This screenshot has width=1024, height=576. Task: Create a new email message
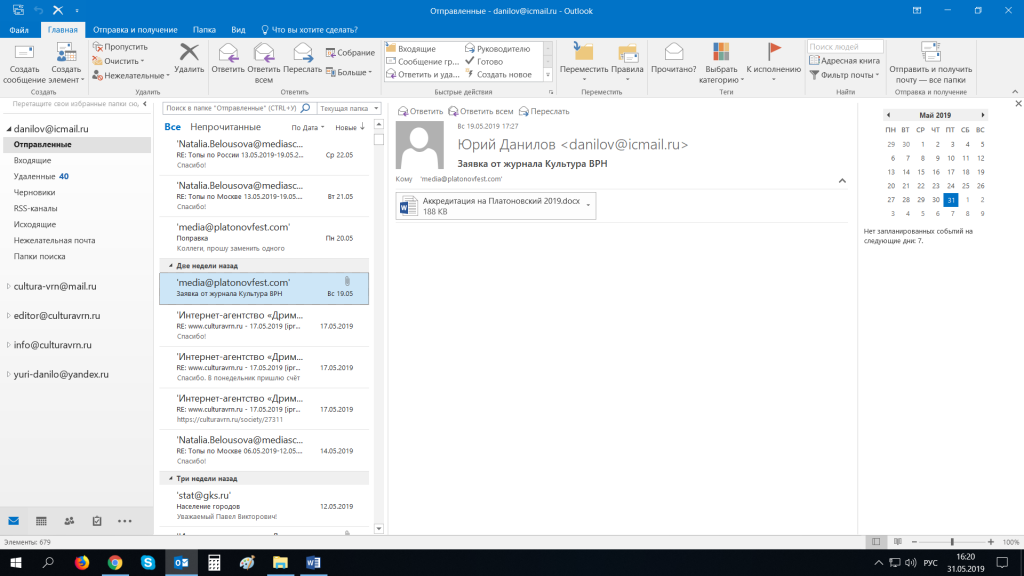[24, 63]
